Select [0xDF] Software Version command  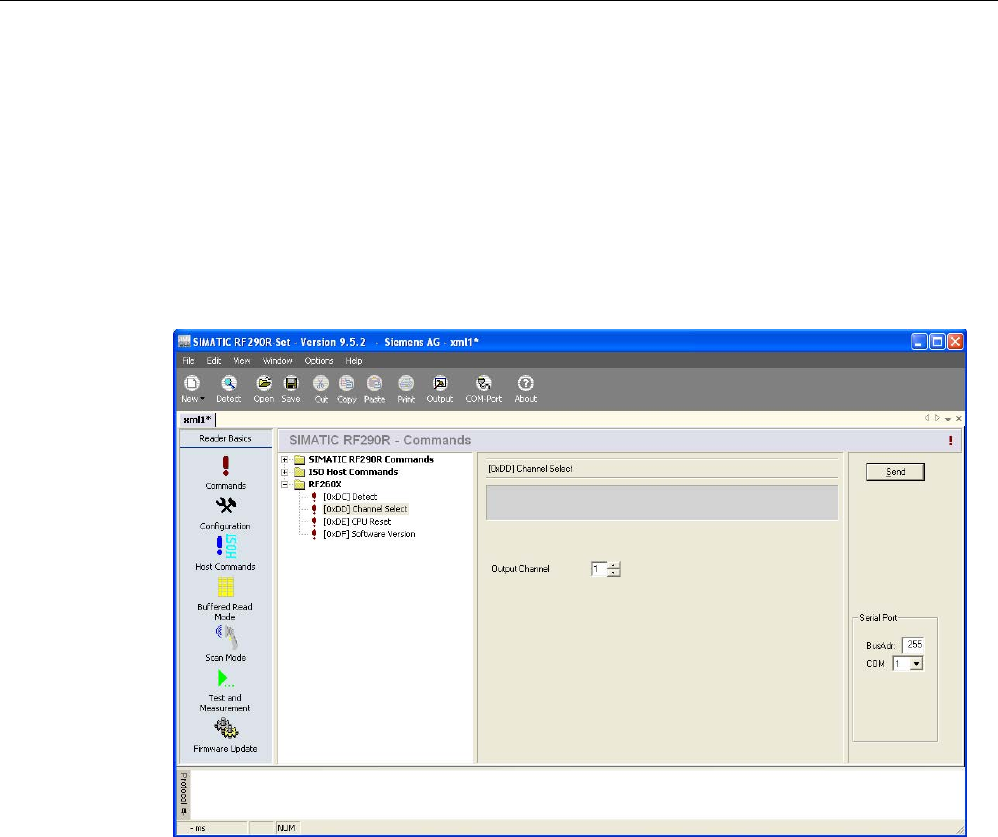tap(369, 534)
